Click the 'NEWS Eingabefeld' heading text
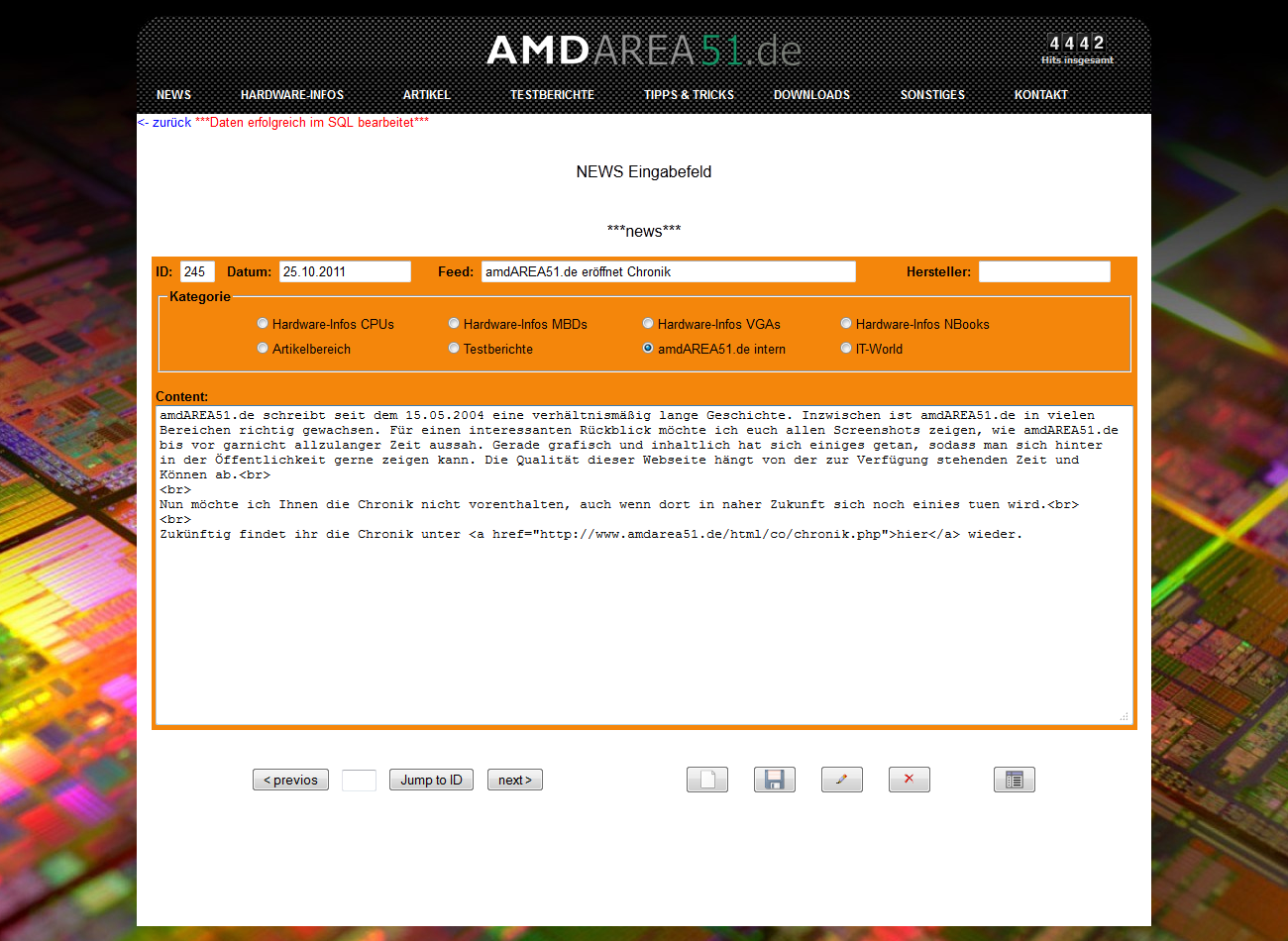The width and height of the screenshot is (1288, 941). (644, 171)
